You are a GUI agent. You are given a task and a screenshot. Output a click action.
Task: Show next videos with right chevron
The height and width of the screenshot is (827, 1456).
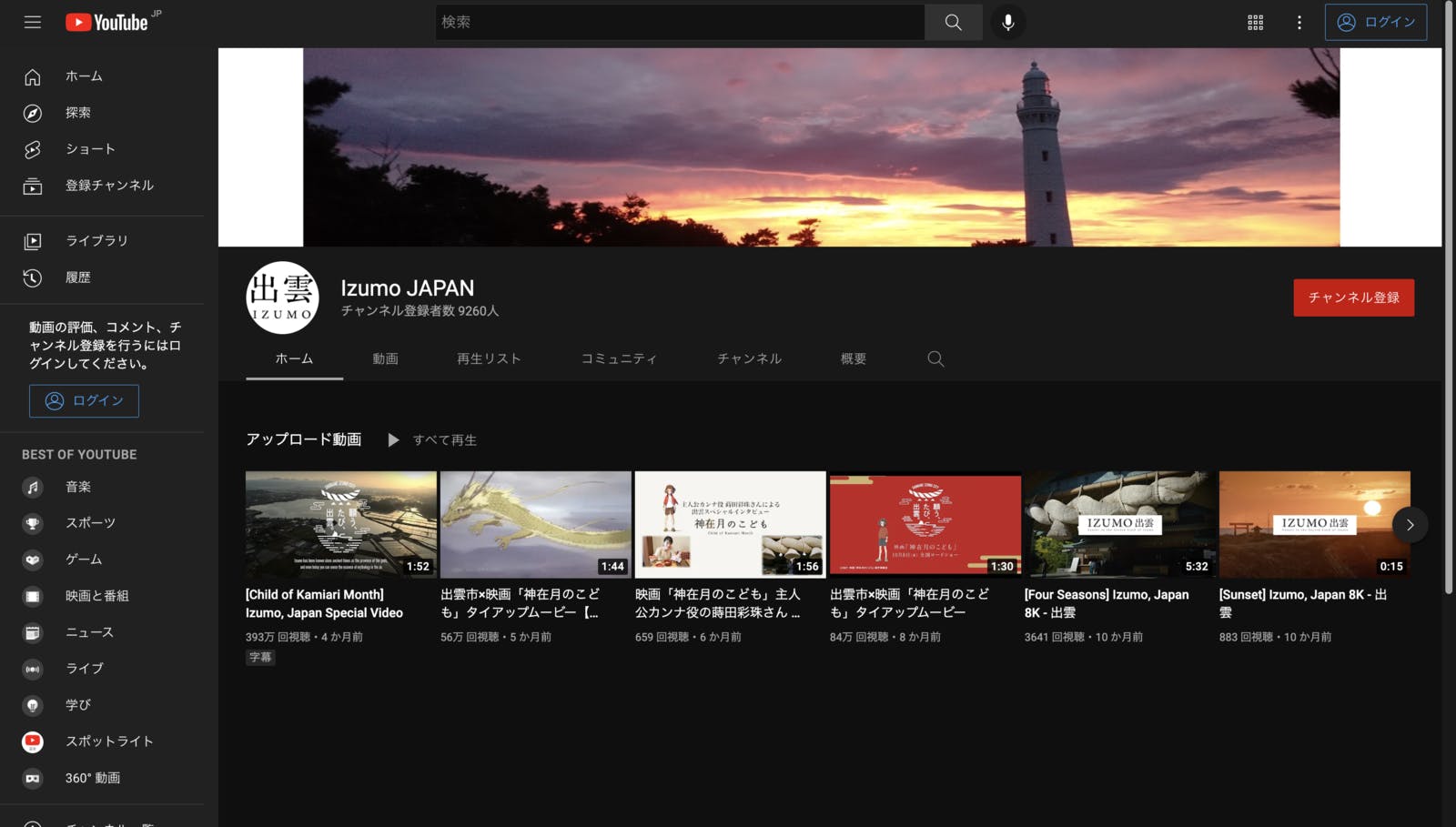click(x=1410, y=525)
